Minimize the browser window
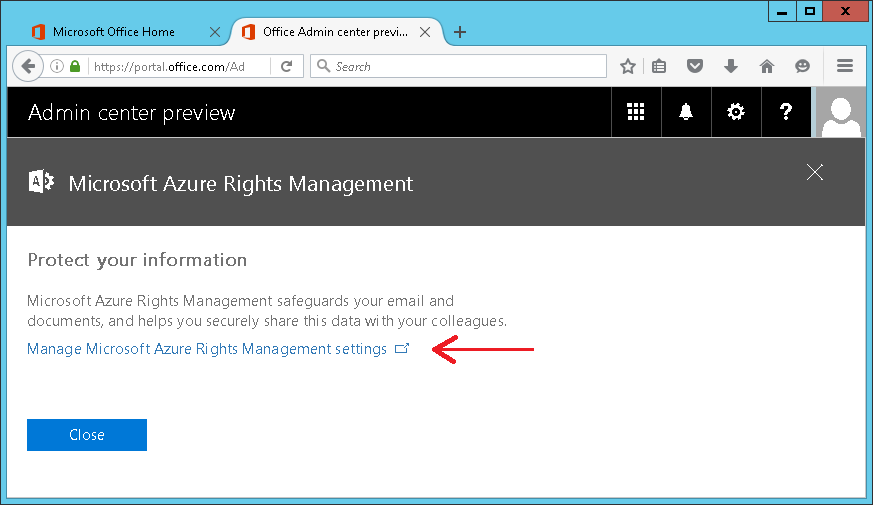Viewport: 873px width, 505px height. coord(782,11)
